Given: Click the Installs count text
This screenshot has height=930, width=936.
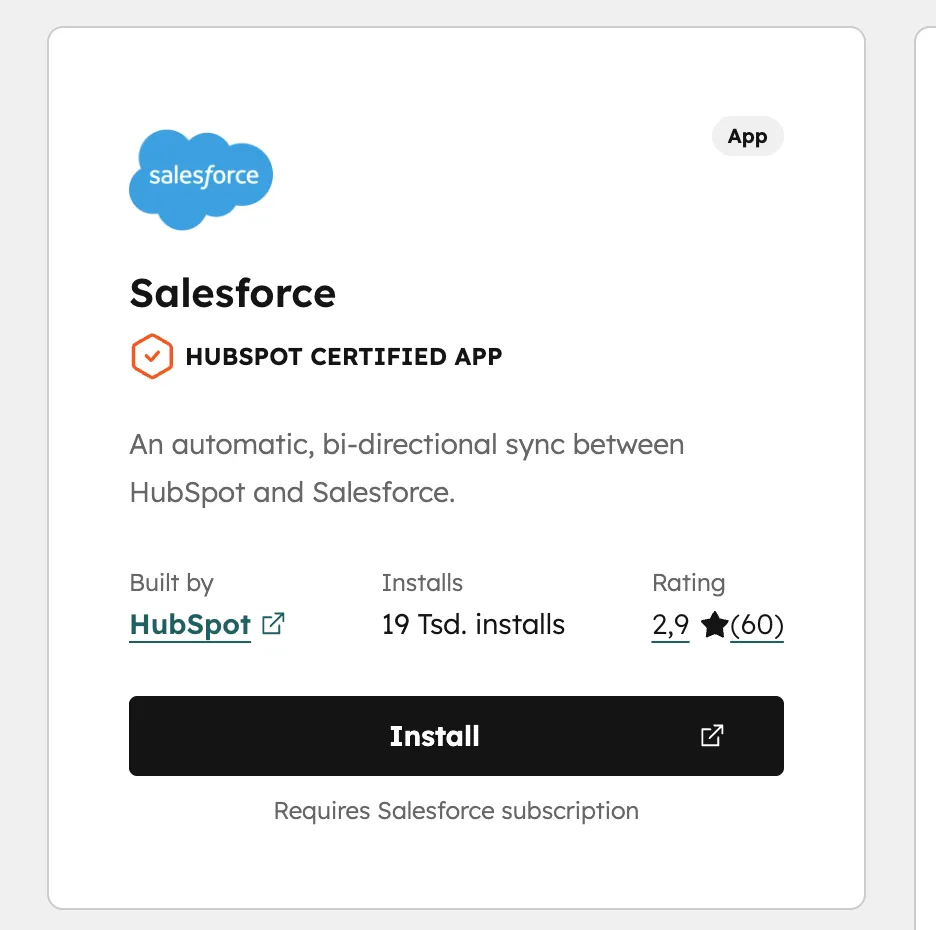Looking at the screenshot, I should point(473,624).
